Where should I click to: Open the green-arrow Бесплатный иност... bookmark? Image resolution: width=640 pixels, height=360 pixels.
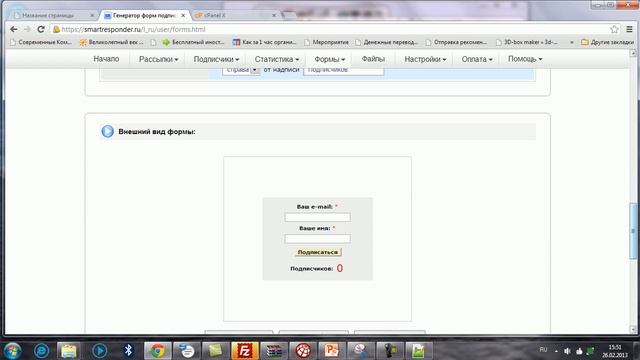pos(193,42)
